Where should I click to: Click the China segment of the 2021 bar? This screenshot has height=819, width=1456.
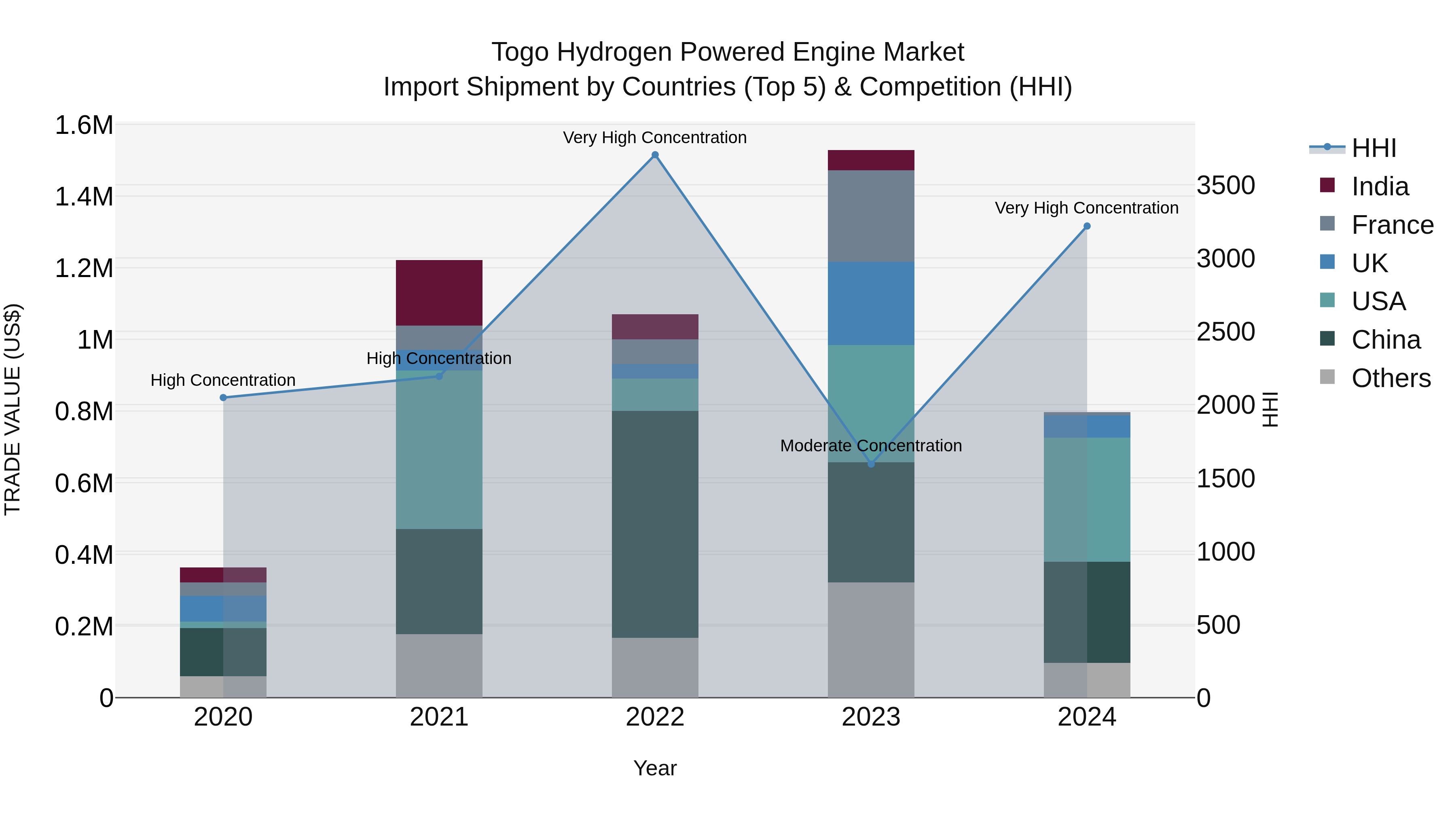(439, 582)
